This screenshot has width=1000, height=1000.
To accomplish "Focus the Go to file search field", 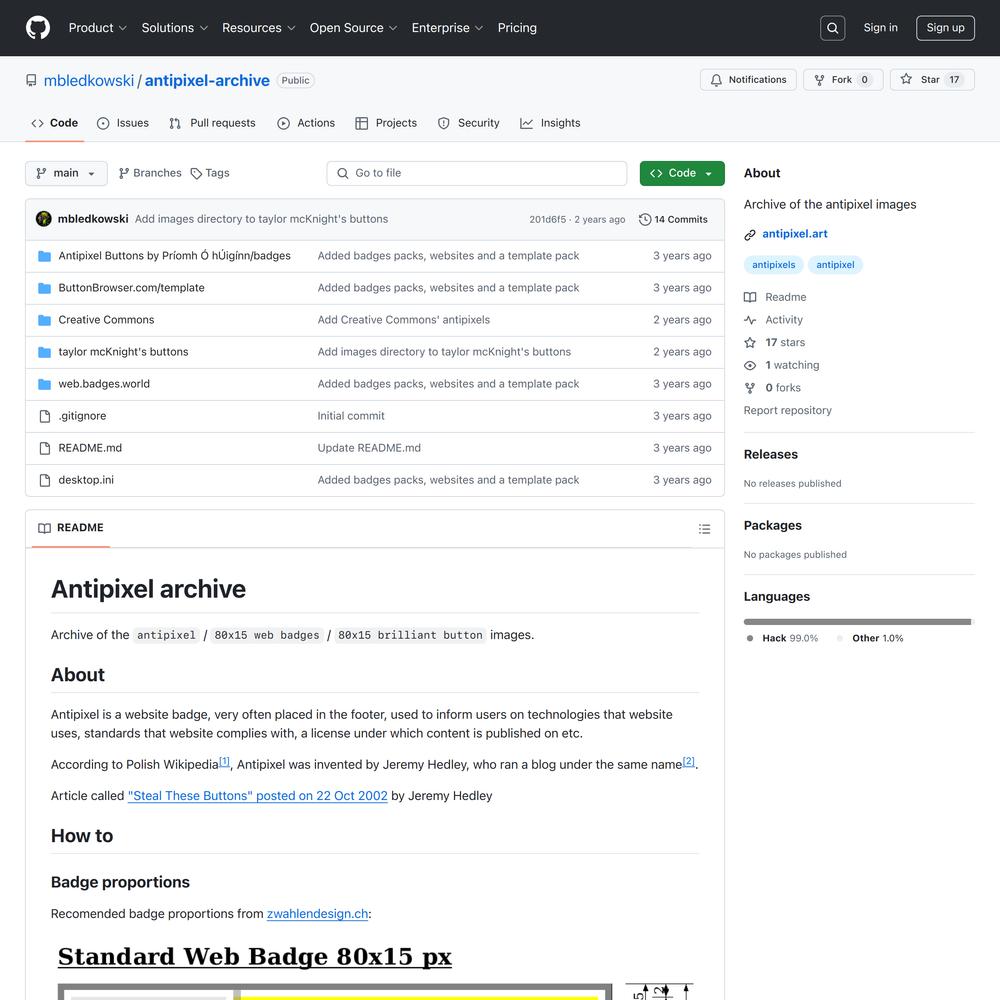I will point(477,173).
